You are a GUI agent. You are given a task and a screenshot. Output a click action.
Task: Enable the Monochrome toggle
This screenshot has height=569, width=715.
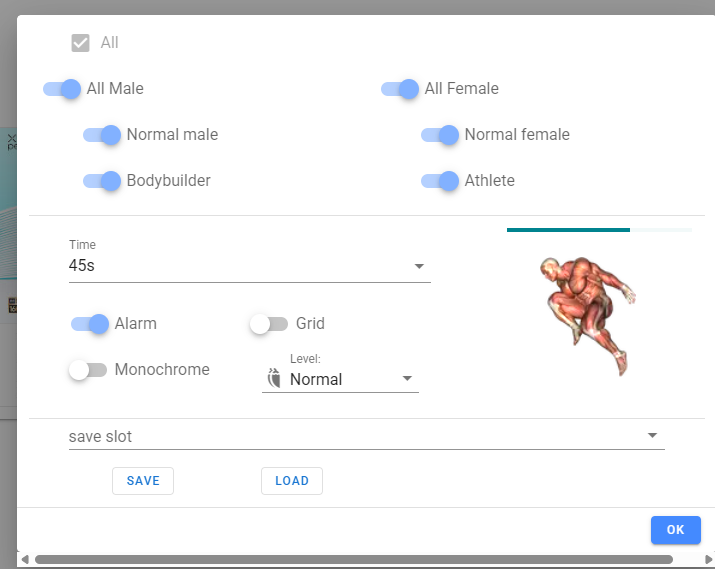88,370
